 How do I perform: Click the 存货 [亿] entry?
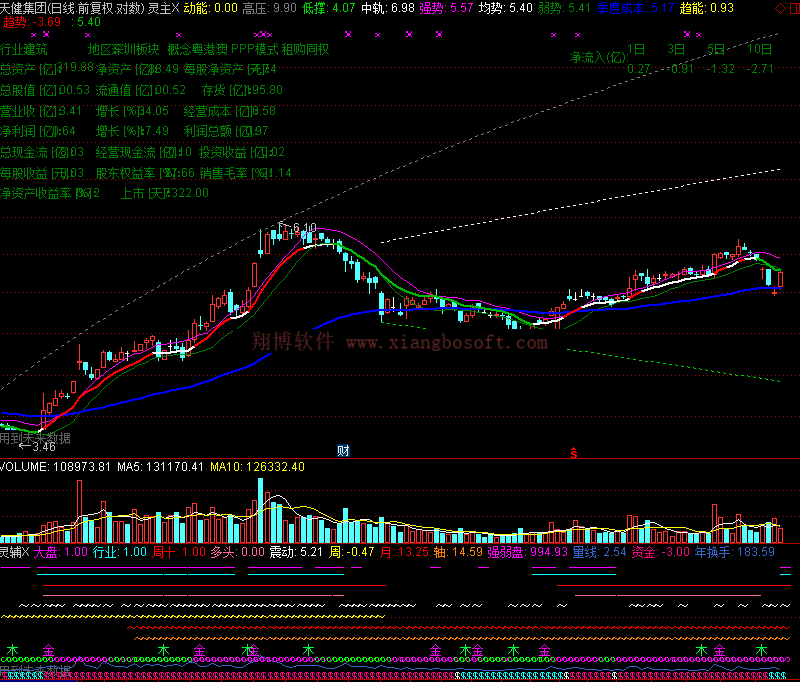click(x=242, y=90)
